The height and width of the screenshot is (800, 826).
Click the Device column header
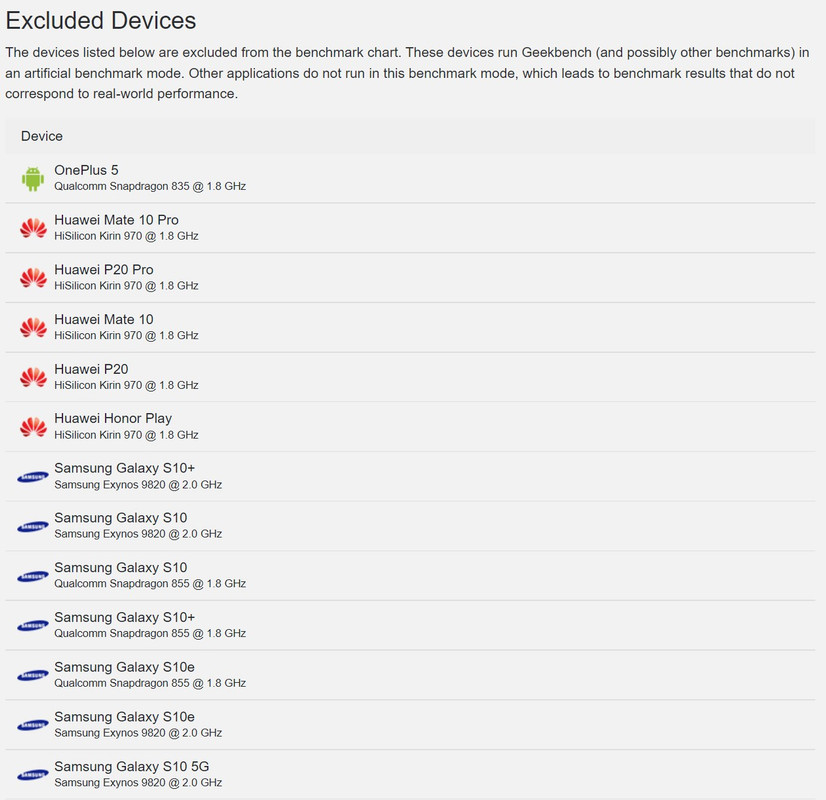42,136
